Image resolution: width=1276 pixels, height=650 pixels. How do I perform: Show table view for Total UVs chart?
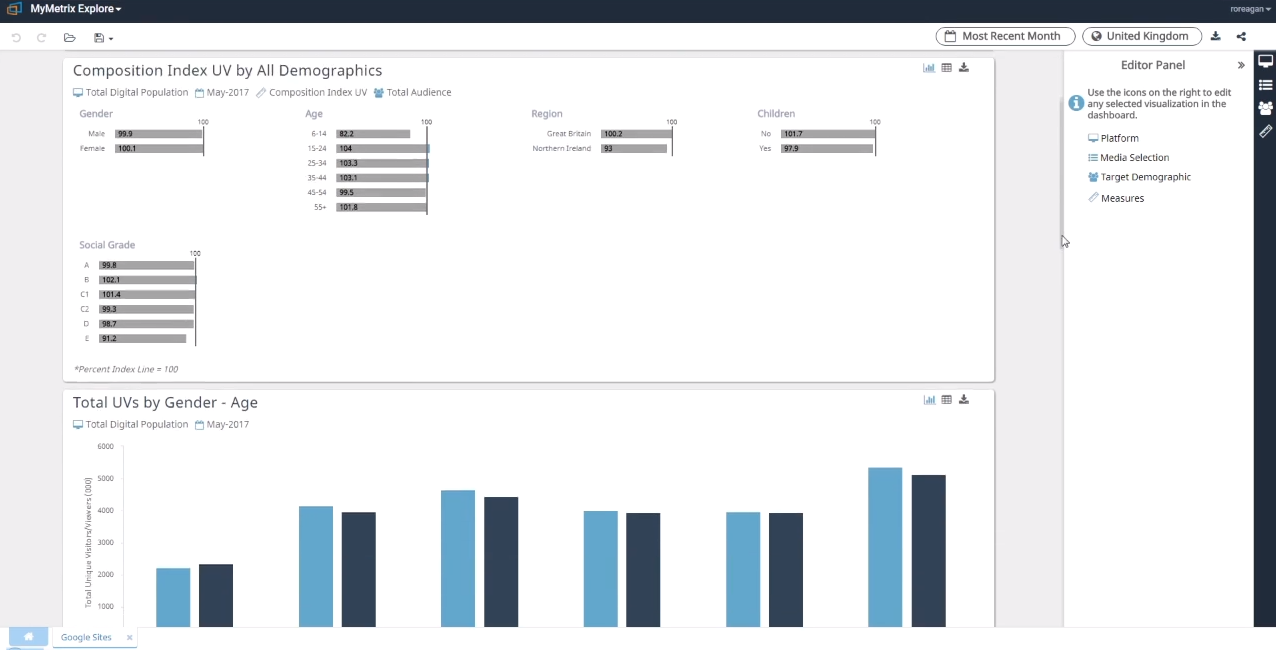pos(947,400)
